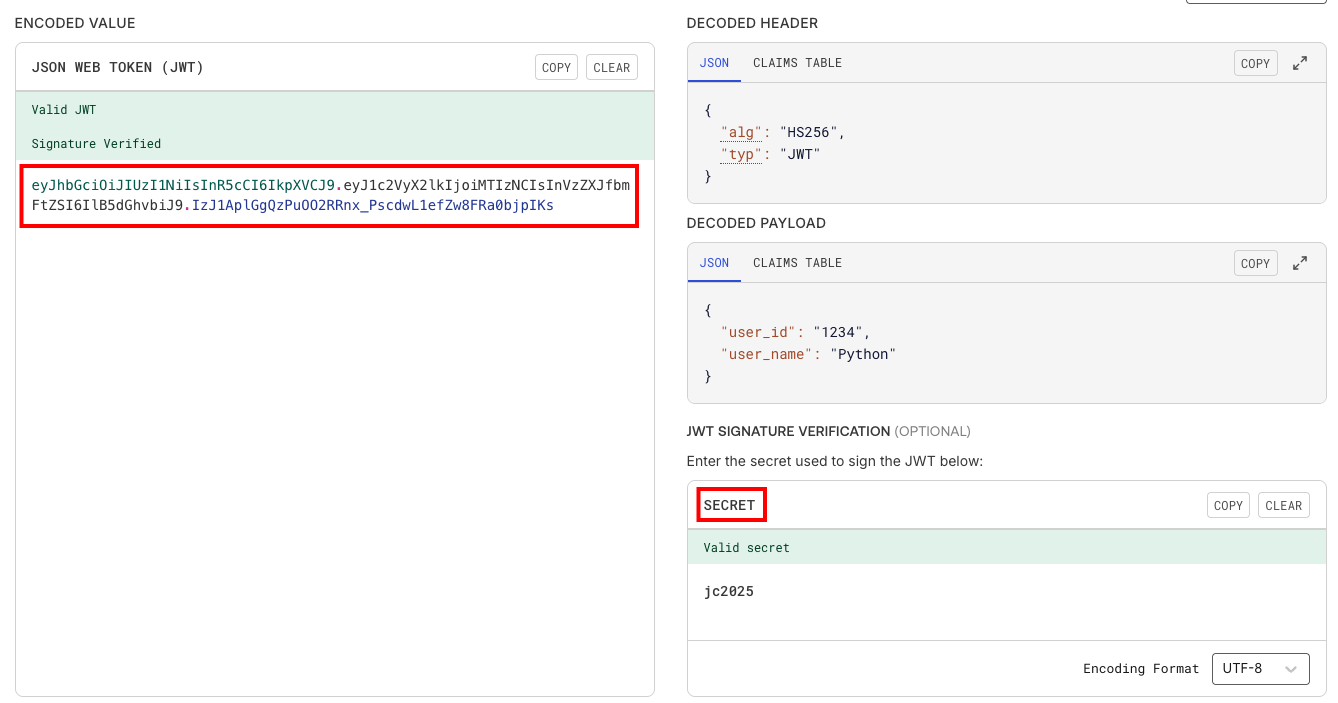Expand the Decoded Header panel to fullscreen
1338x703 pixels.
point(1300,63)
